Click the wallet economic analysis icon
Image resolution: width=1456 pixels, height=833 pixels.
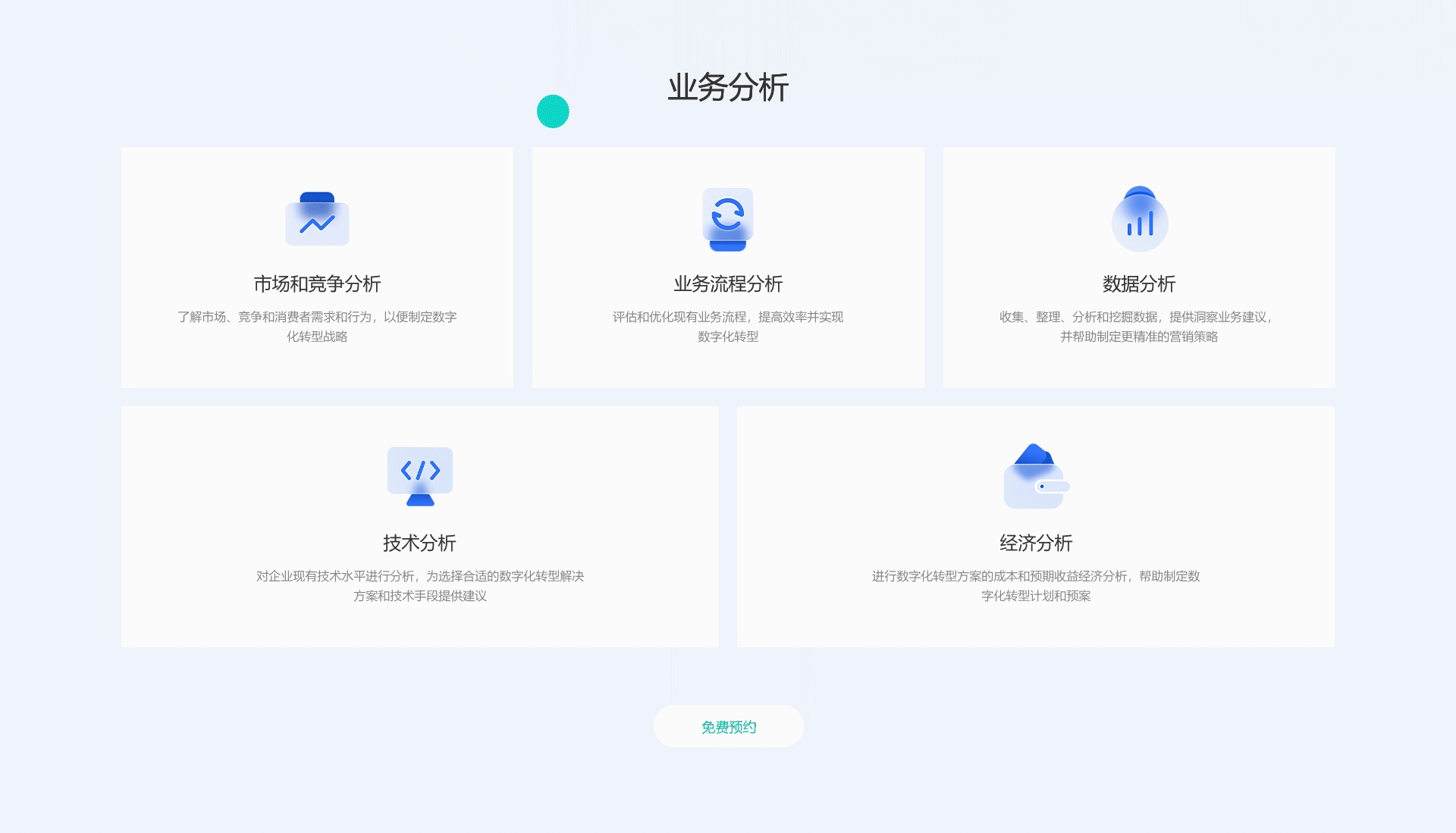pos(1035,477)
